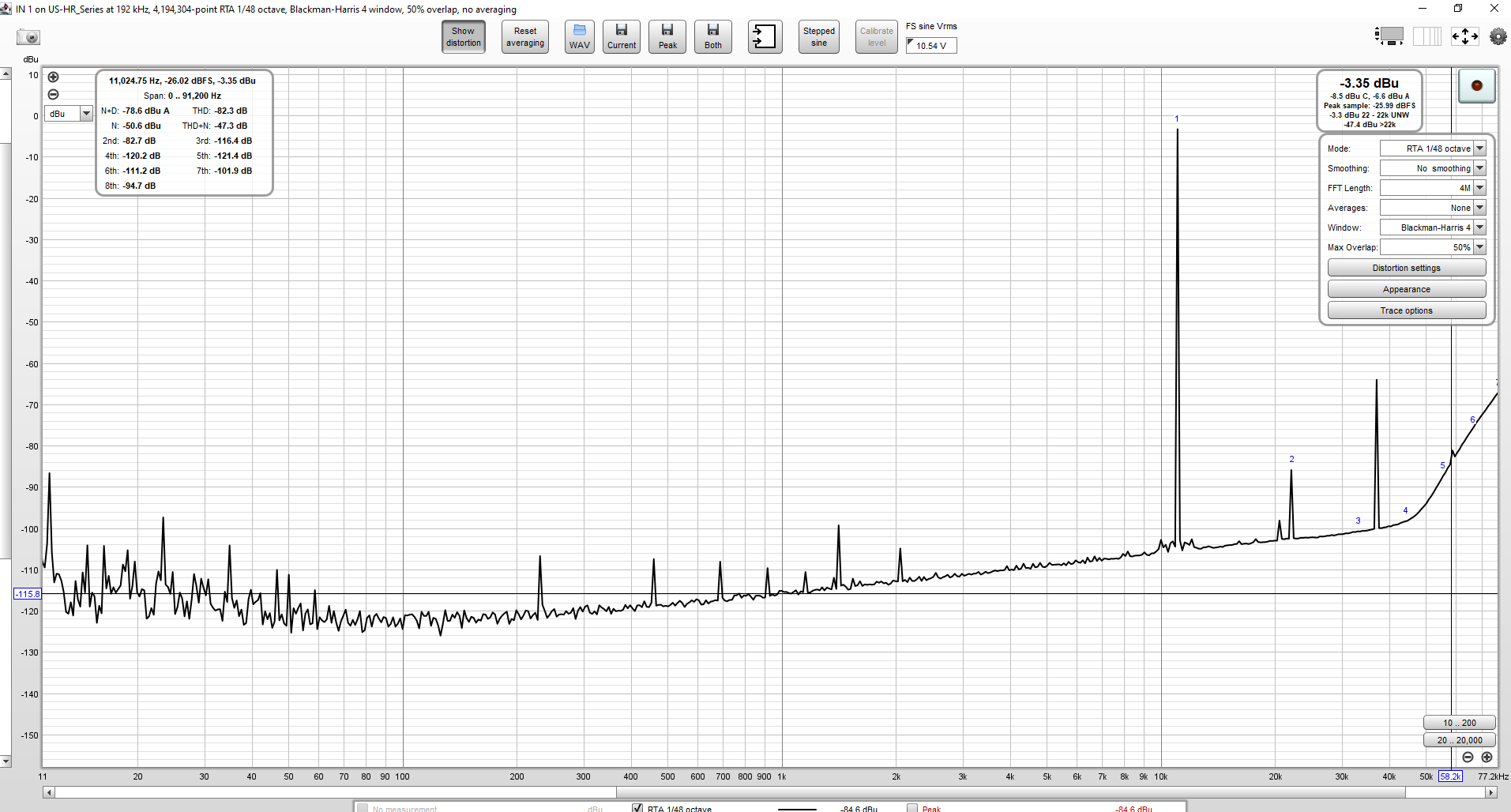This screenshot has height=812, width=1511.
Task: Toggle the Show distortion button
Action: pyautogui.click(x=464, y=37)
